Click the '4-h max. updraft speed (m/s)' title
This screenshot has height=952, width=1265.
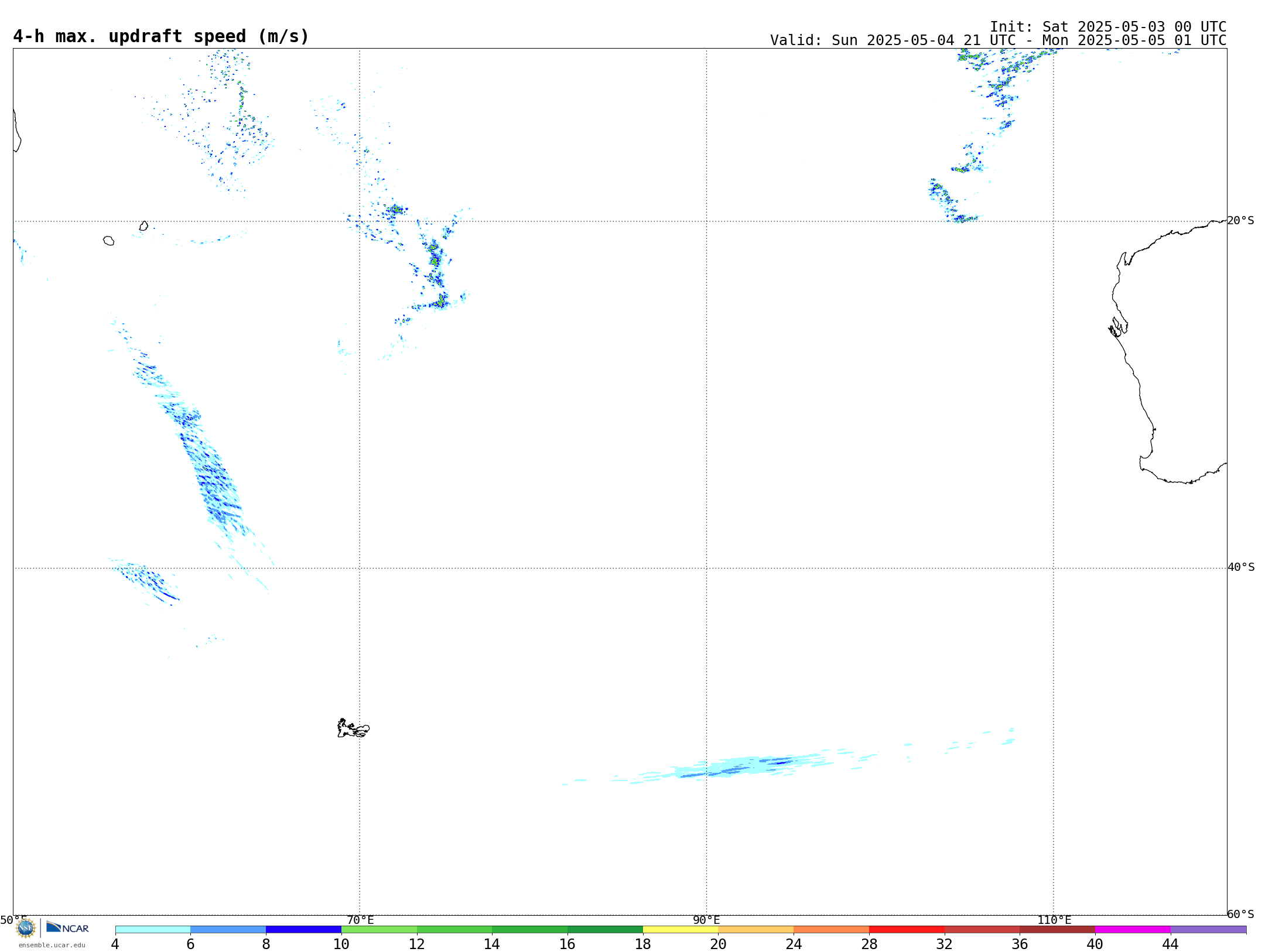tap(161, 36)
